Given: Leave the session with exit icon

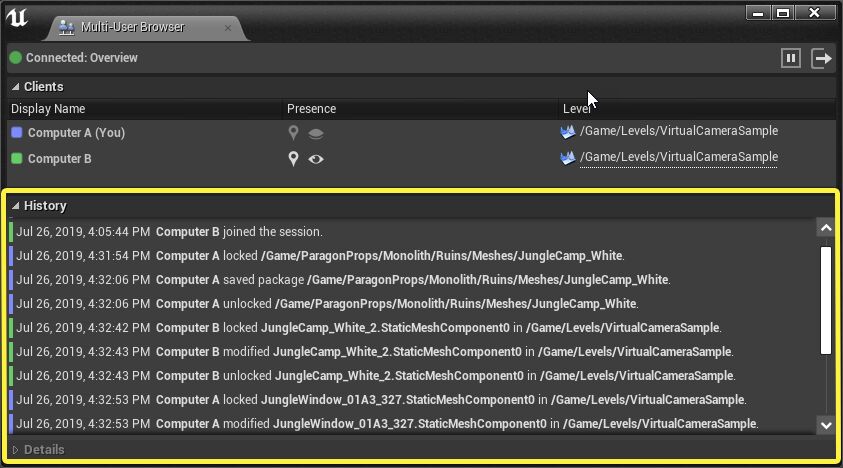Looking at the screenshot, I should (x=821, y=58).
